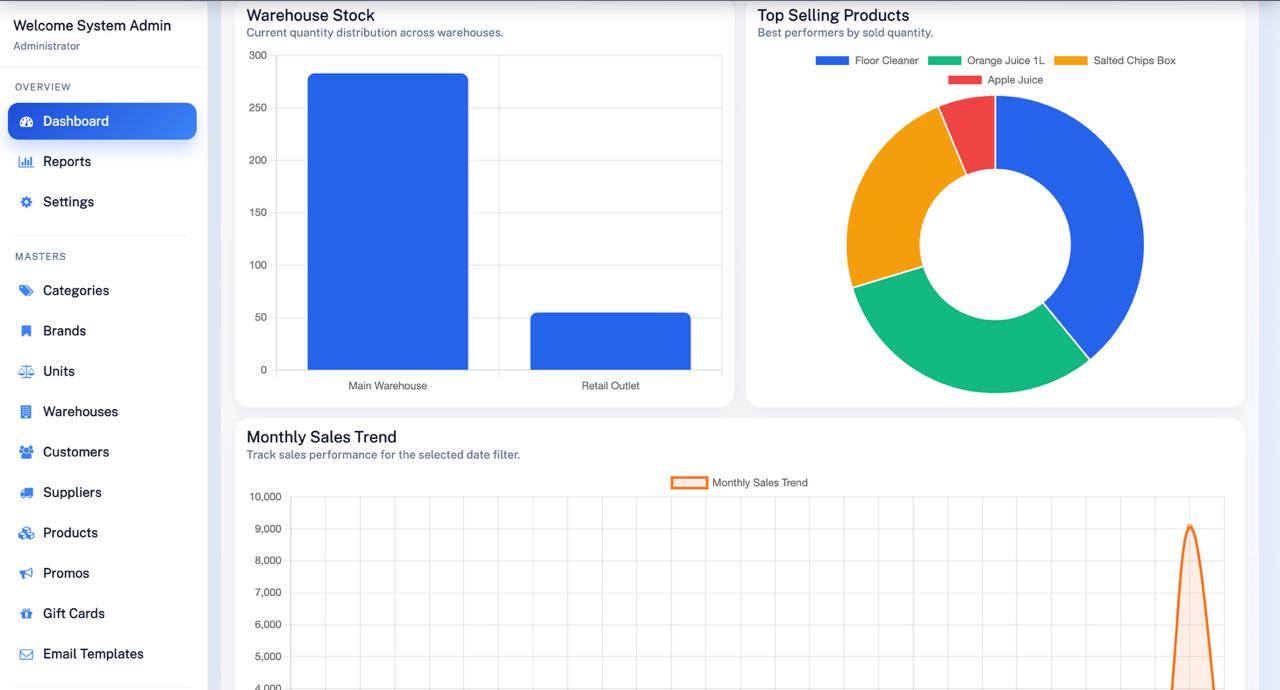Screen dimensions: 1280x690
Task: Click the Units scale icon
Action: [x=24, y=371]
